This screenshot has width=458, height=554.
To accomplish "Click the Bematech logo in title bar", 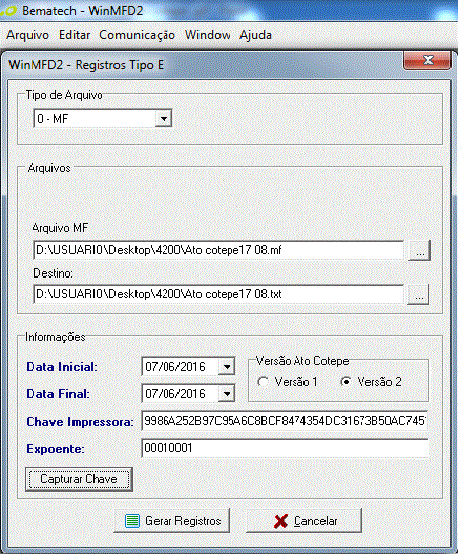I will pos(8,11).
